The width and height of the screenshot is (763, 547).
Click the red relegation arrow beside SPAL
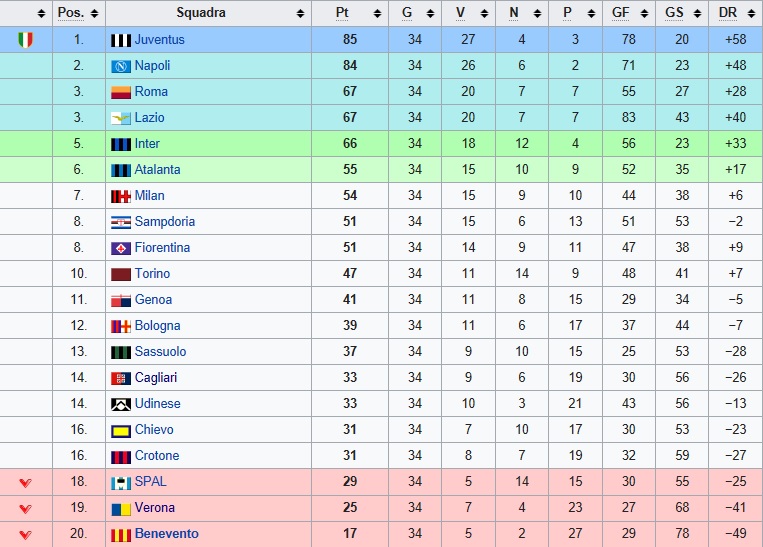coord(25,482)
